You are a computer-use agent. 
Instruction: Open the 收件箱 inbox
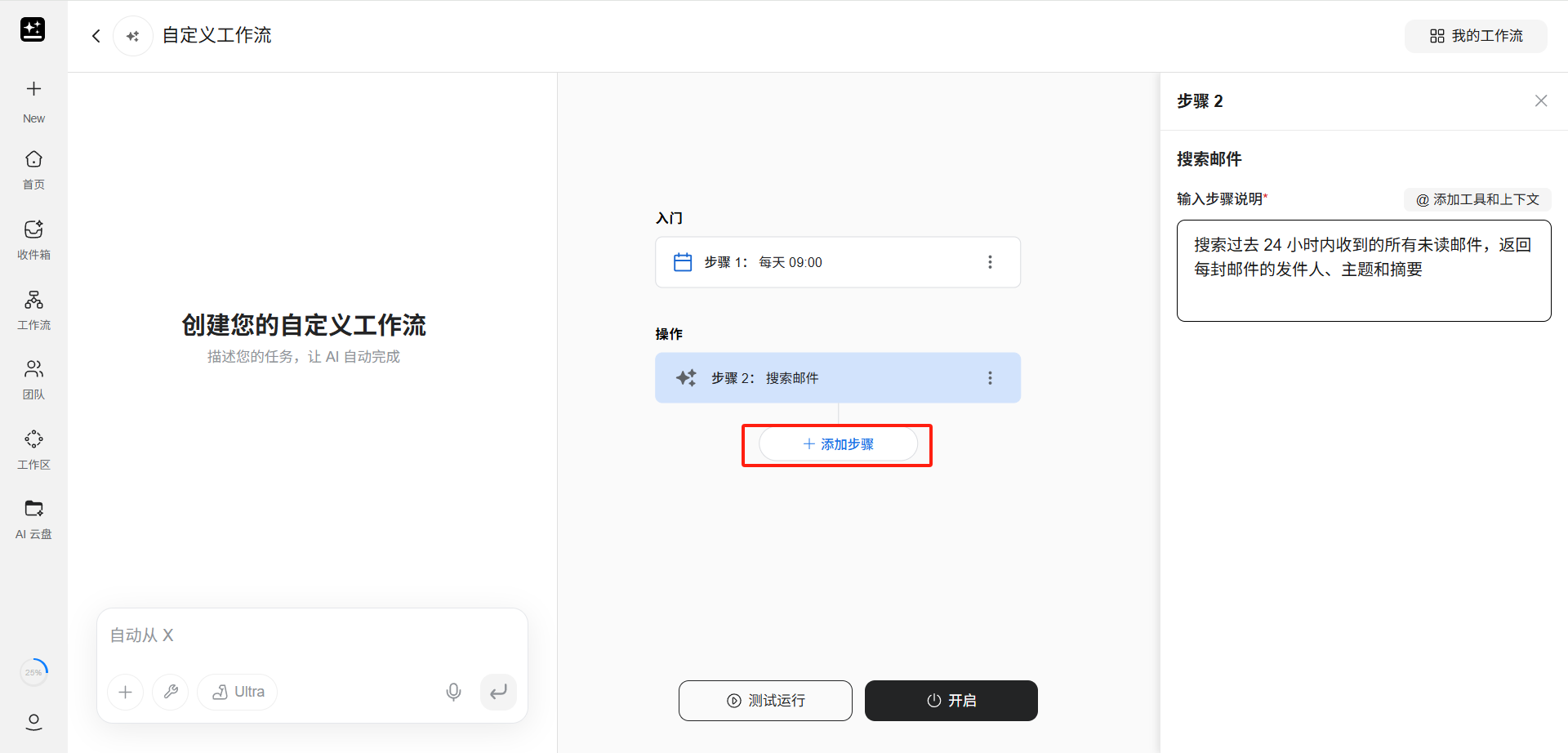[x=33, y=229]
